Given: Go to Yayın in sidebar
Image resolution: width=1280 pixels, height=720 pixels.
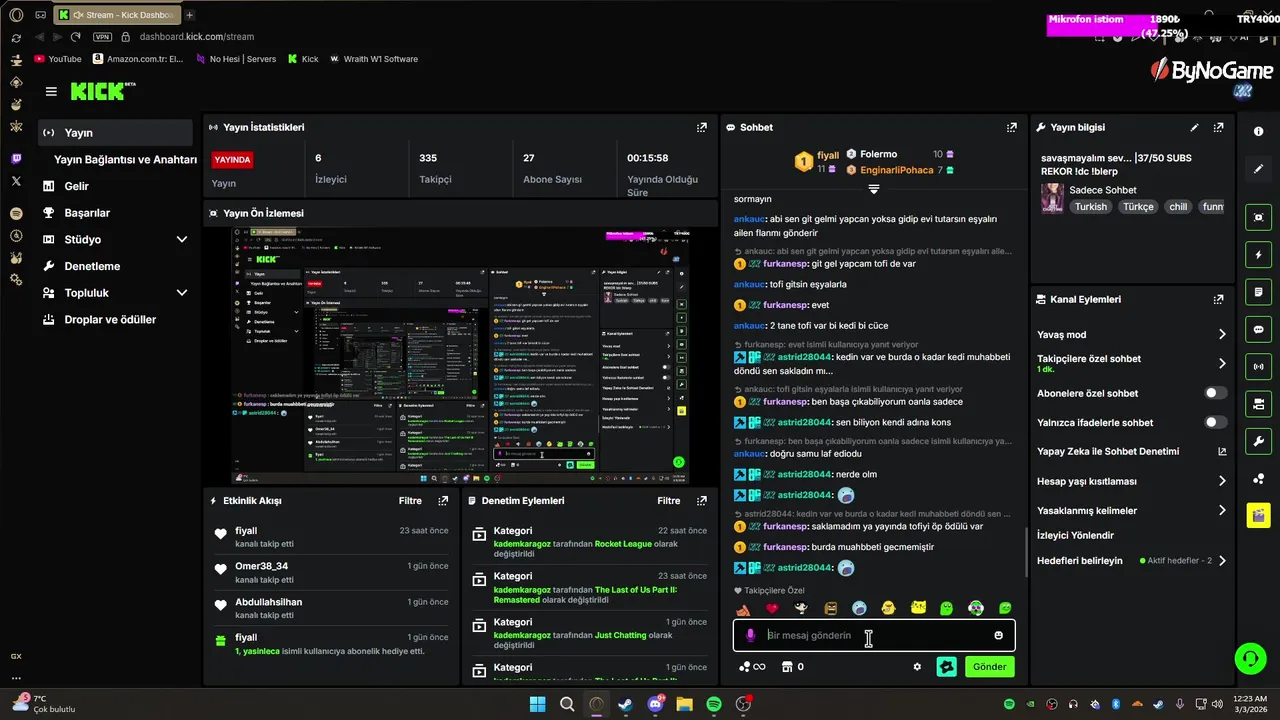Looking at the screenshot, I should (x=115, y=132).
